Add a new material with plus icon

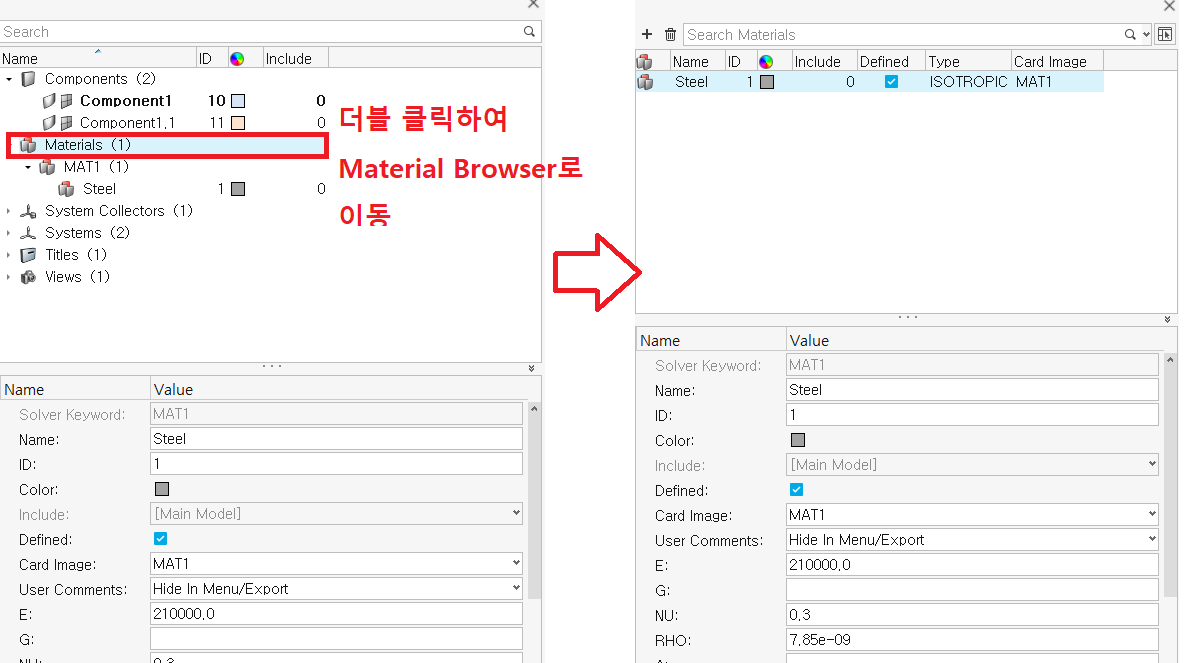pos(646,34)
